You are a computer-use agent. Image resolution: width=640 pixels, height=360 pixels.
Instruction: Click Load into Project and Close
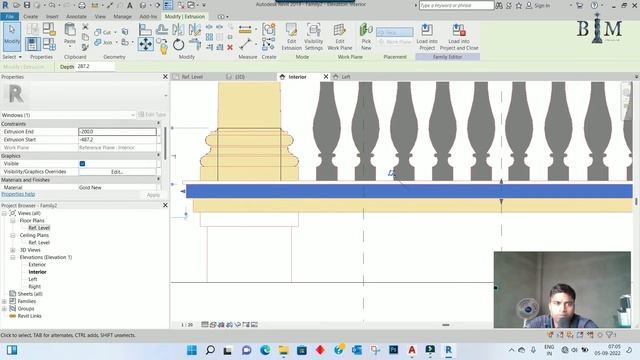click(459, 37)
